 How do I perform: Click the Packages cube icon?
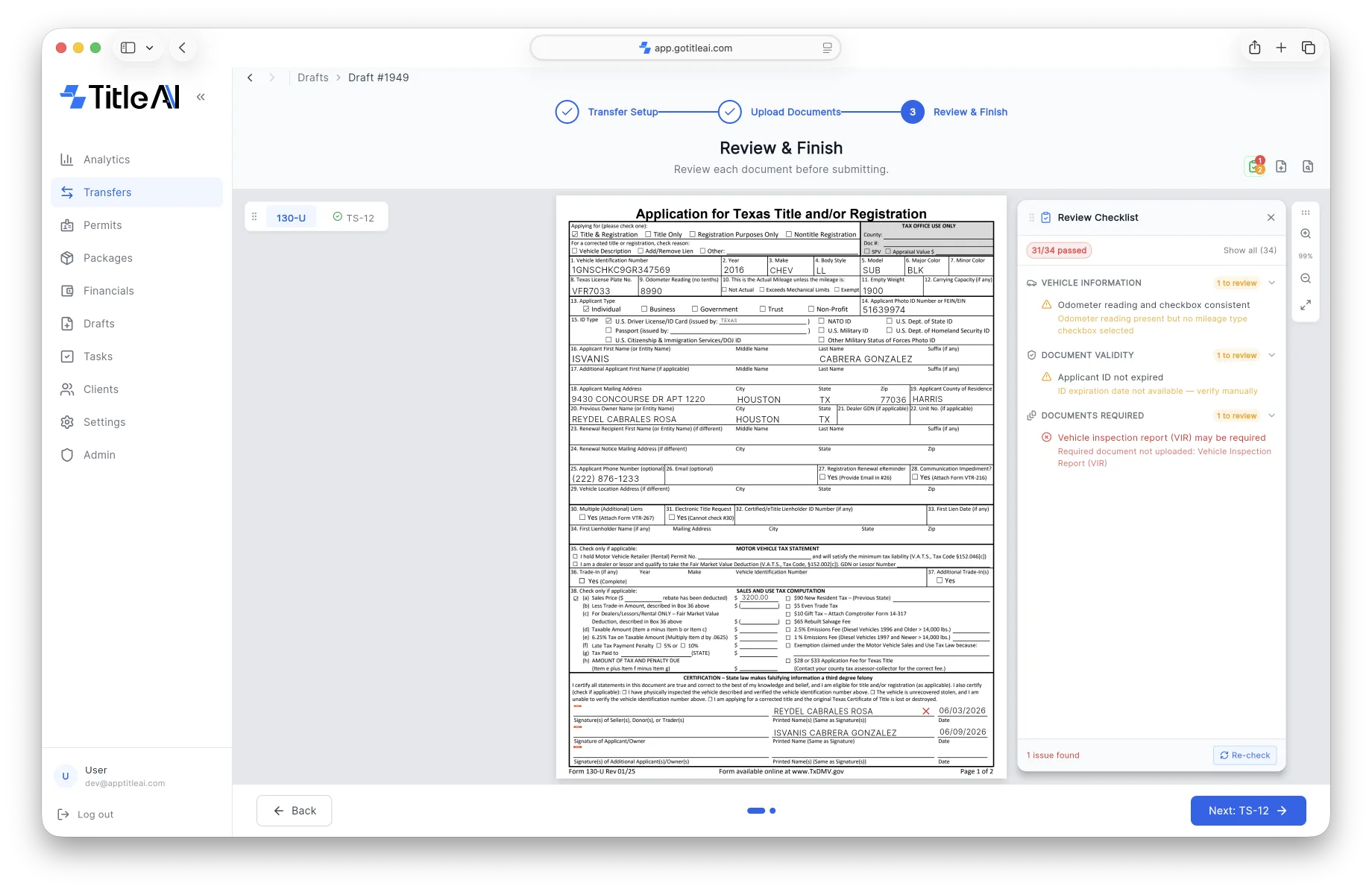coord(67,258)
